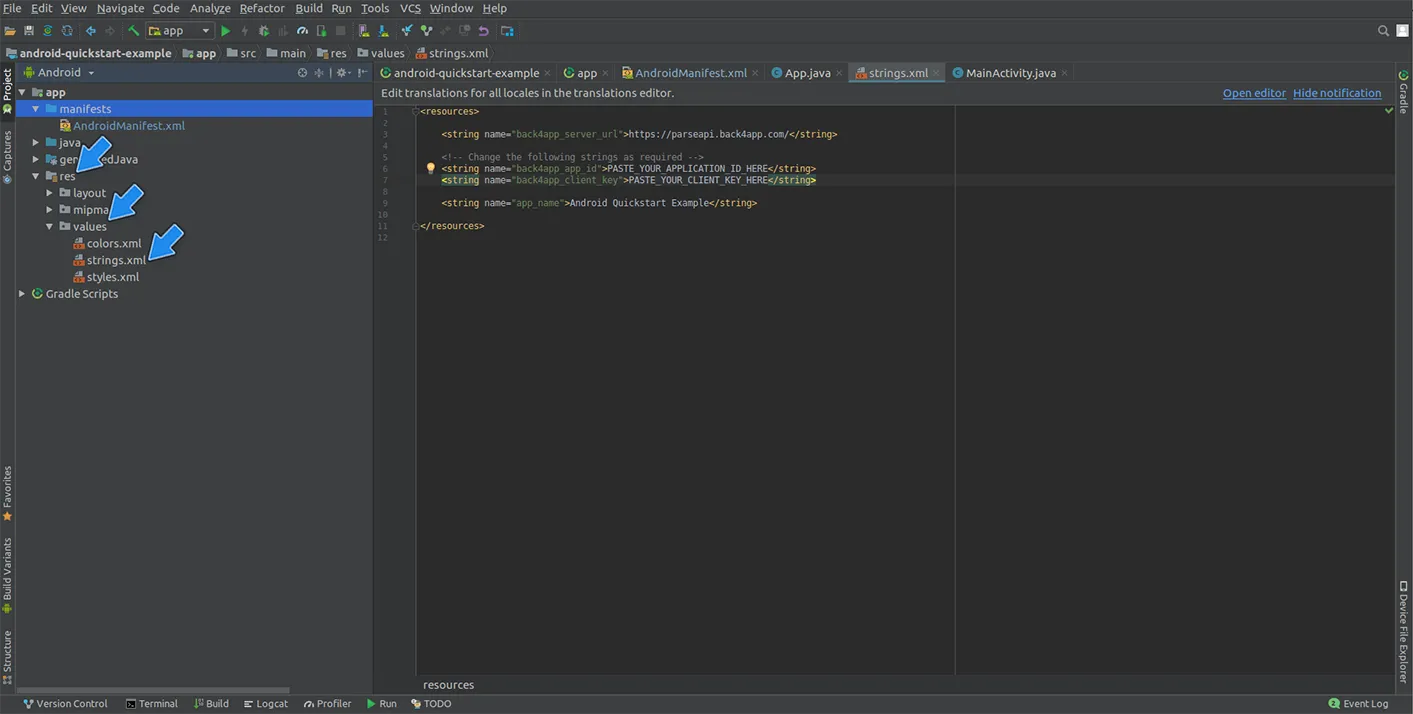Open the Logcat tool window

(266, 704)
